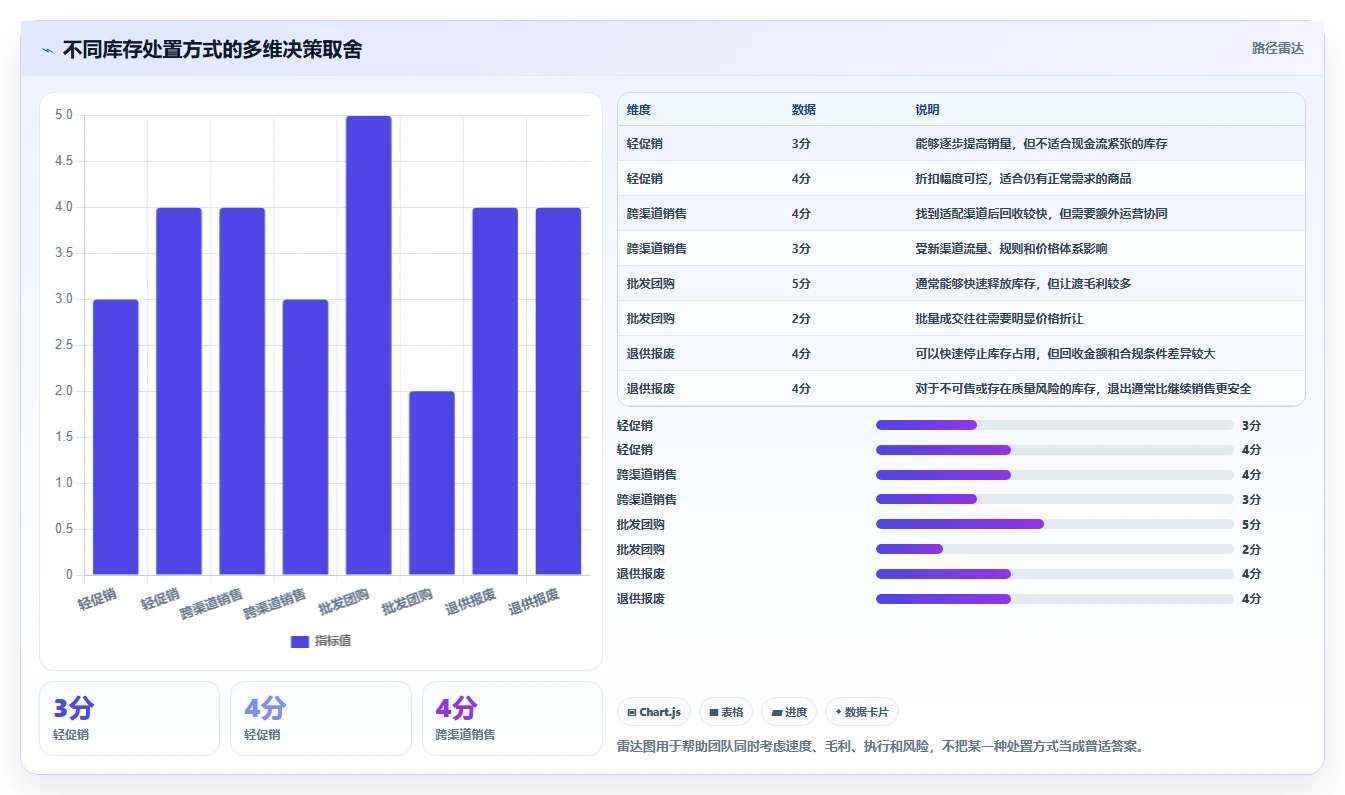The image size is (1345, 795).
Task: Click the 3分 cell in the 跨渠道销售 table row
Action: point(801,249)
